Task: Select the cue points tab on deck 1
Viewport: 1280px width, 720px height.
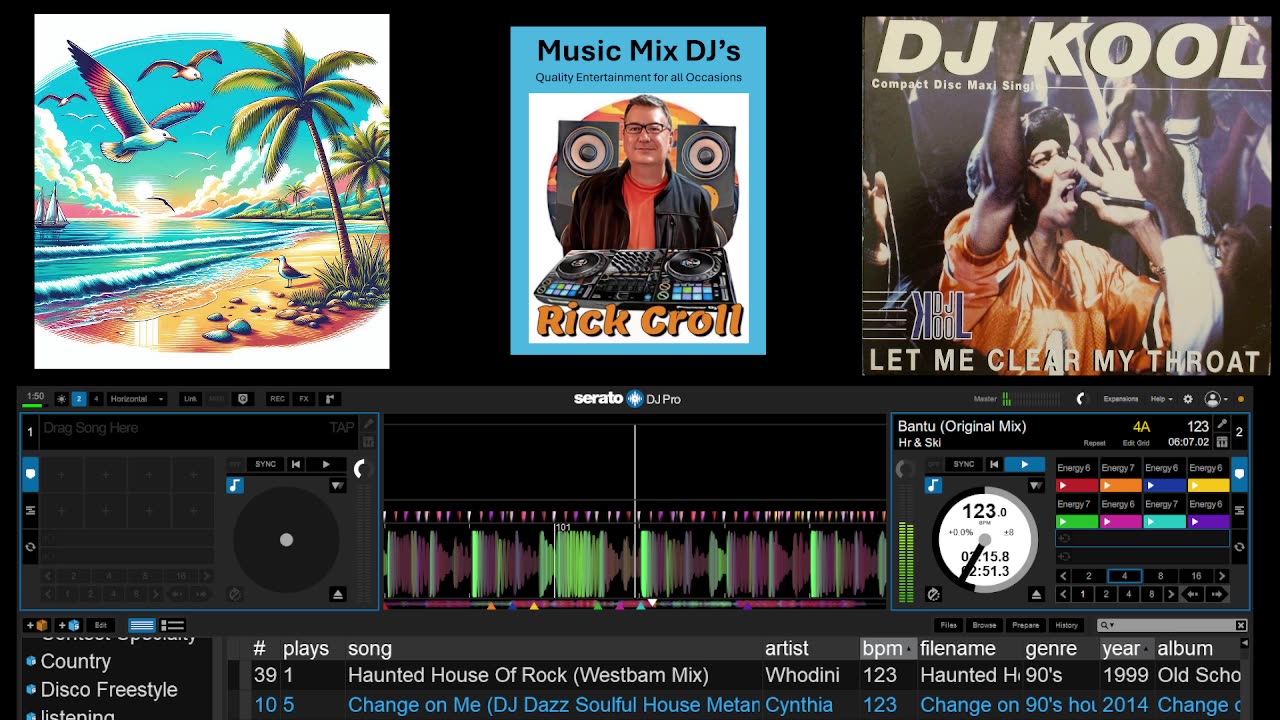Action: click(30, 474)
